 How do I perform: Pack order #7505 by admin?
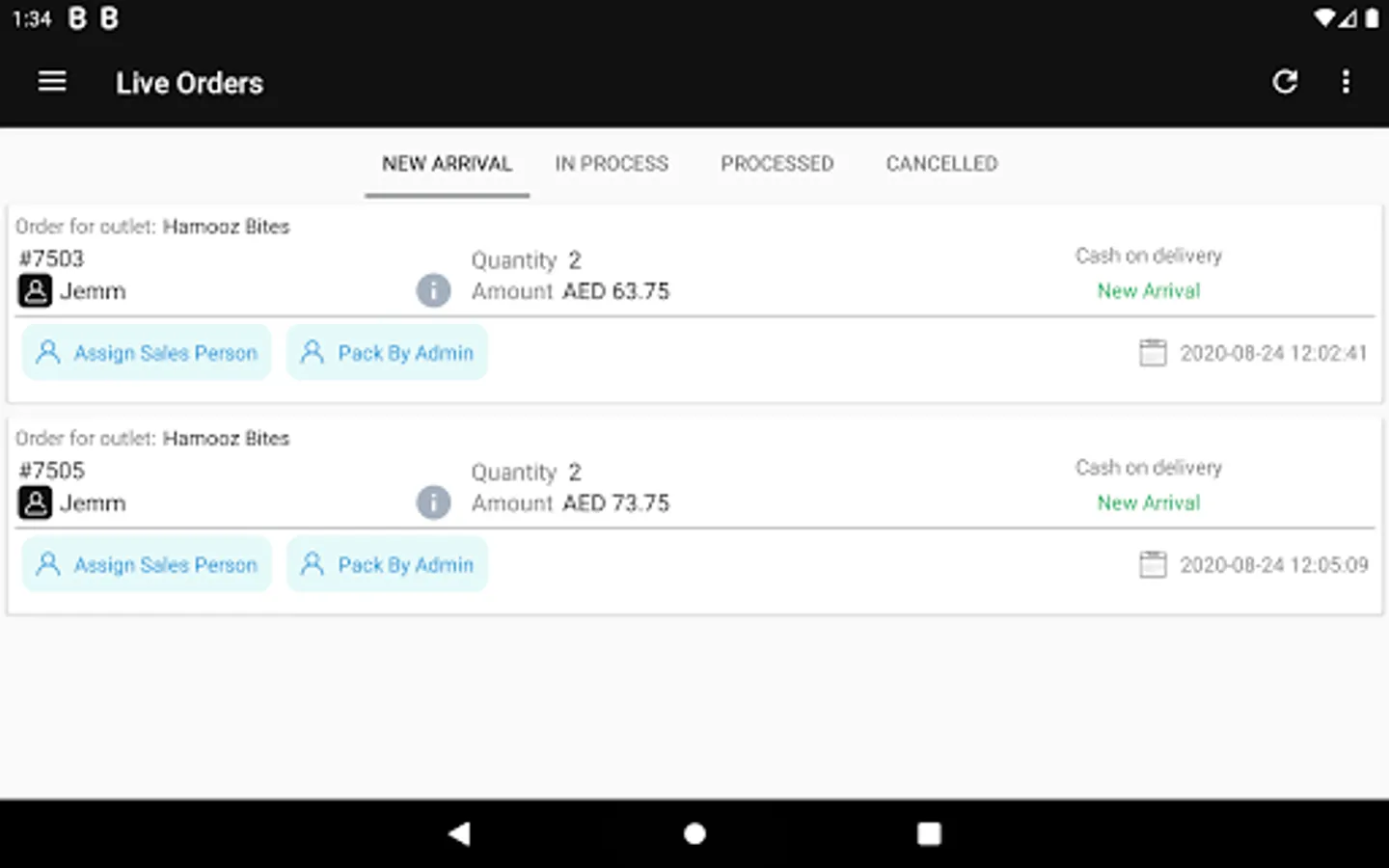[387, 565]
